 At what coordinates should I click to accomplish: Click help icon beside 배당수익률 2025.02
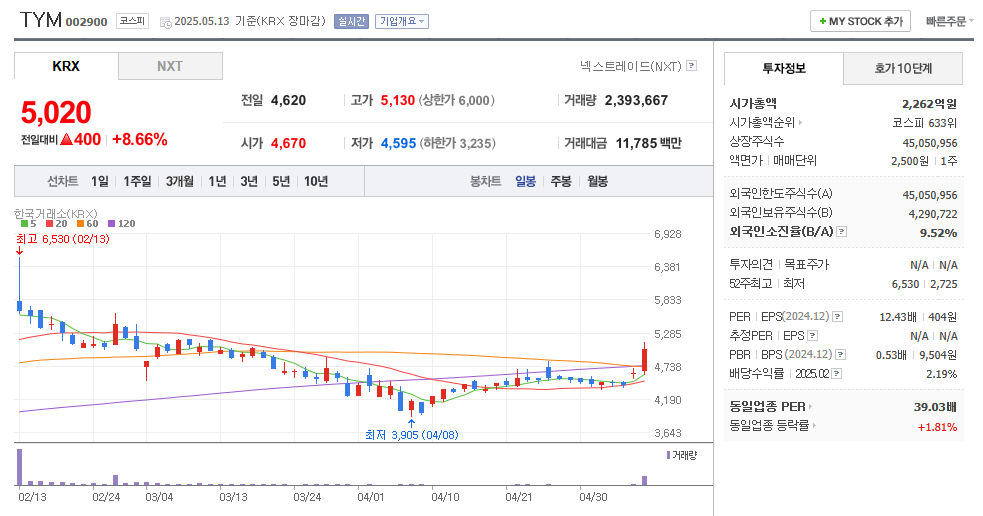[837, 374]
